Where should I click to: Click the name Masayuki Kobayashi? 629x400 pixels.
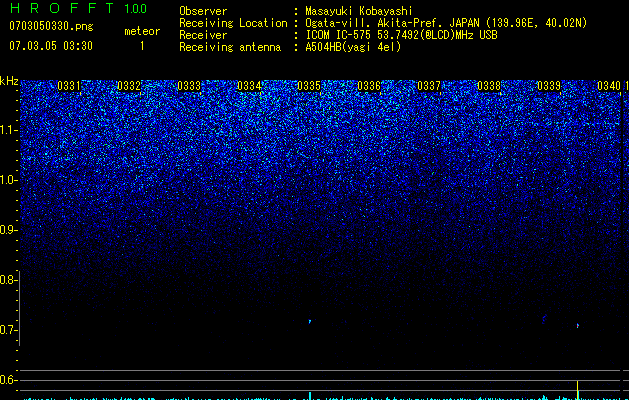359,11
